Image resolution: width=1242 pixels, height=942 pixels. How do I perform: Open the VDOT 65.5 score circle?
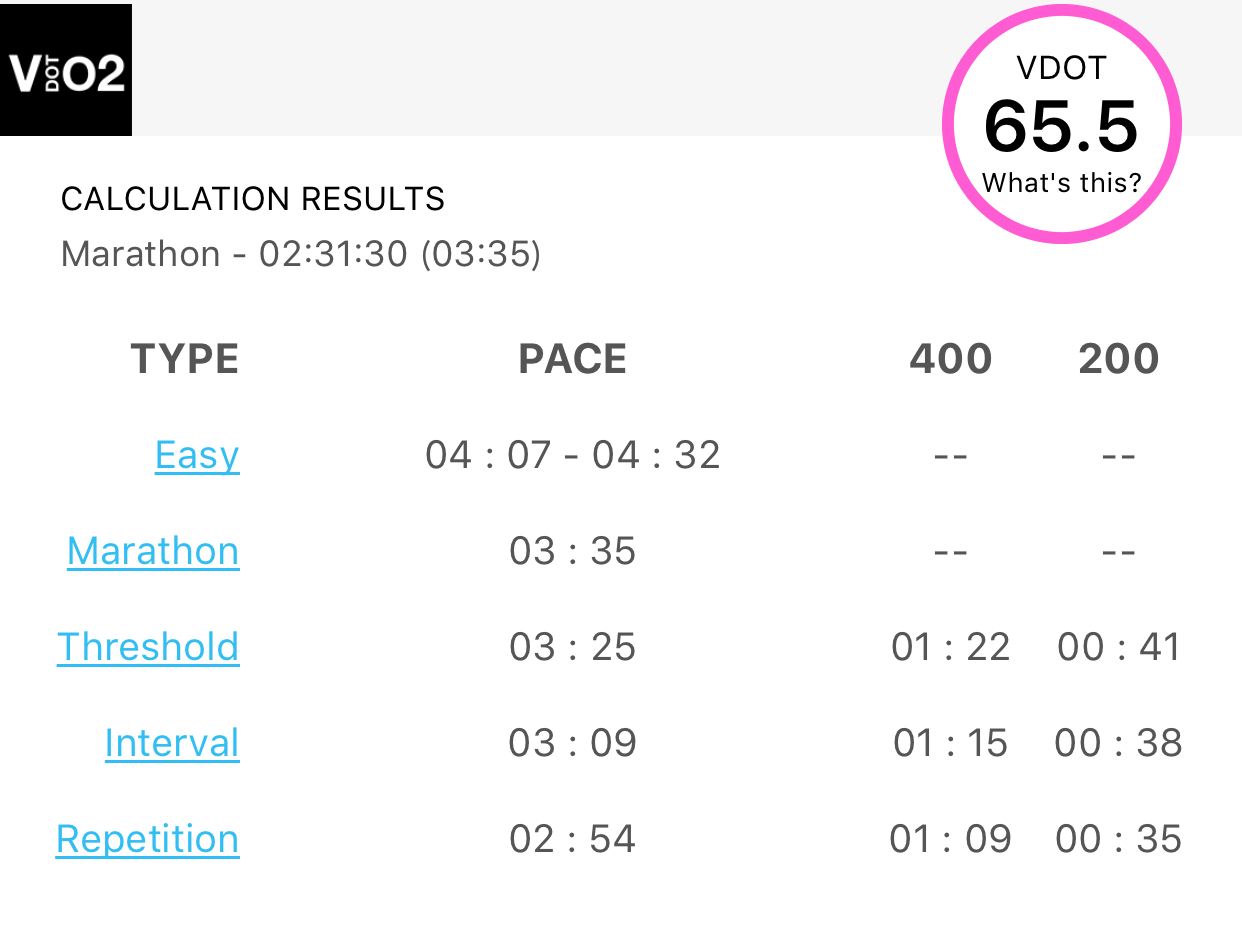(1062, 125)
